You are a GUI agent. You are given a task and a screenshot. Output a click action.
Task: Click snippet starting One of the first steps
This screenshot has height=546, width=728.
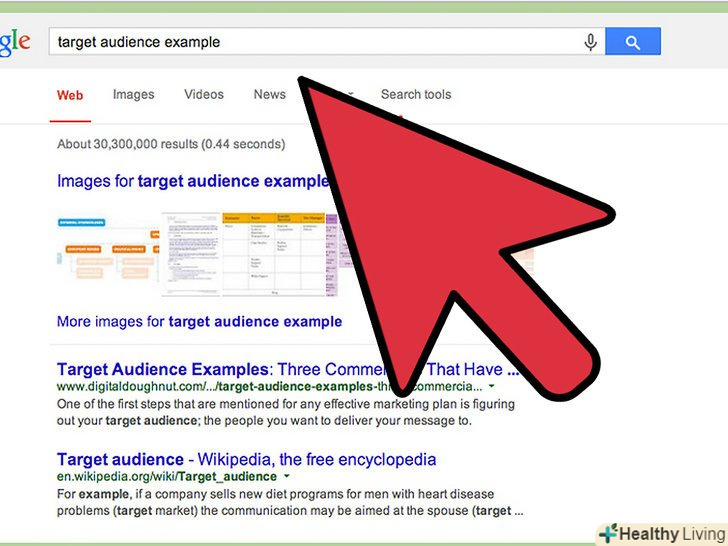(x=286, y=412)
